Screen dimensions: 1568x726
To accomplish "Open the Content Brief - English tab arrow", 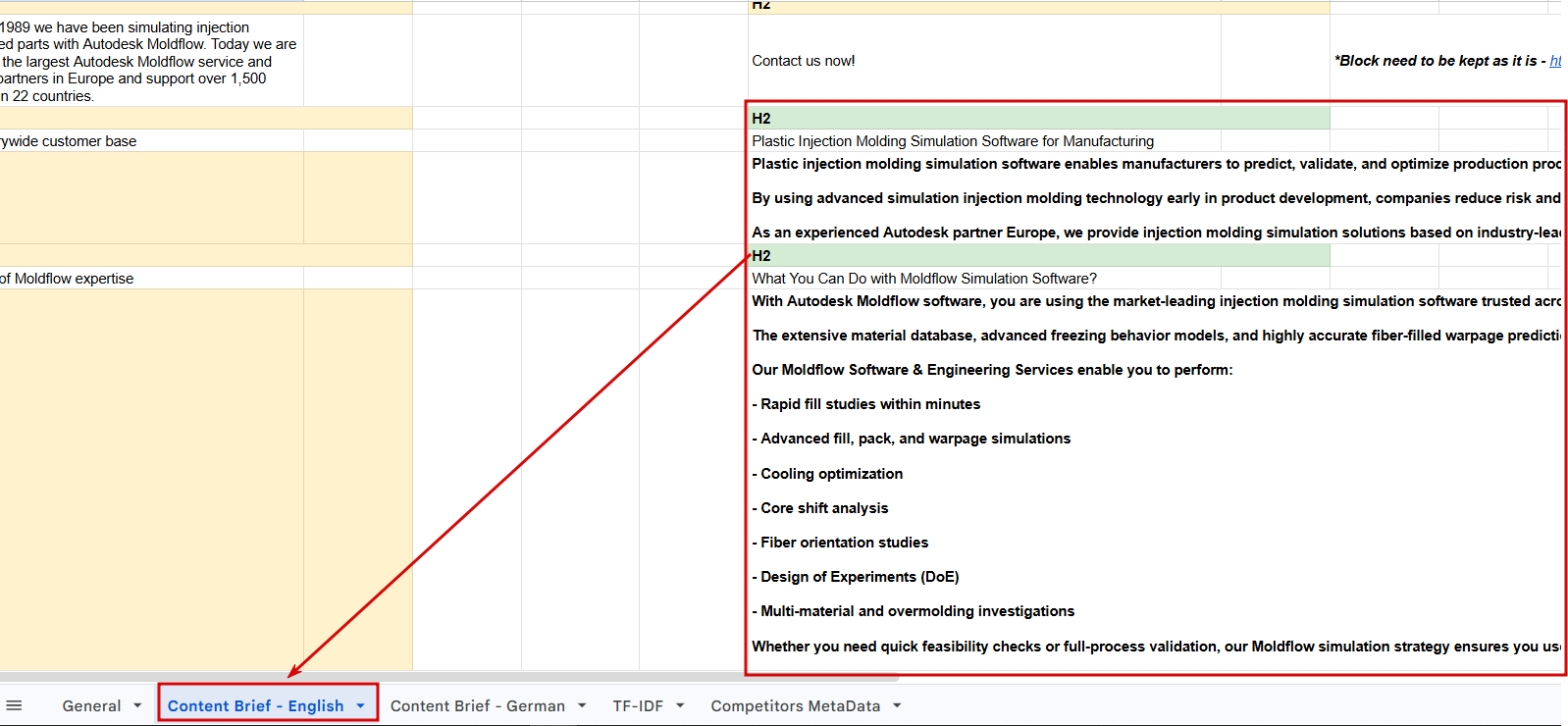I will (360, 705).
